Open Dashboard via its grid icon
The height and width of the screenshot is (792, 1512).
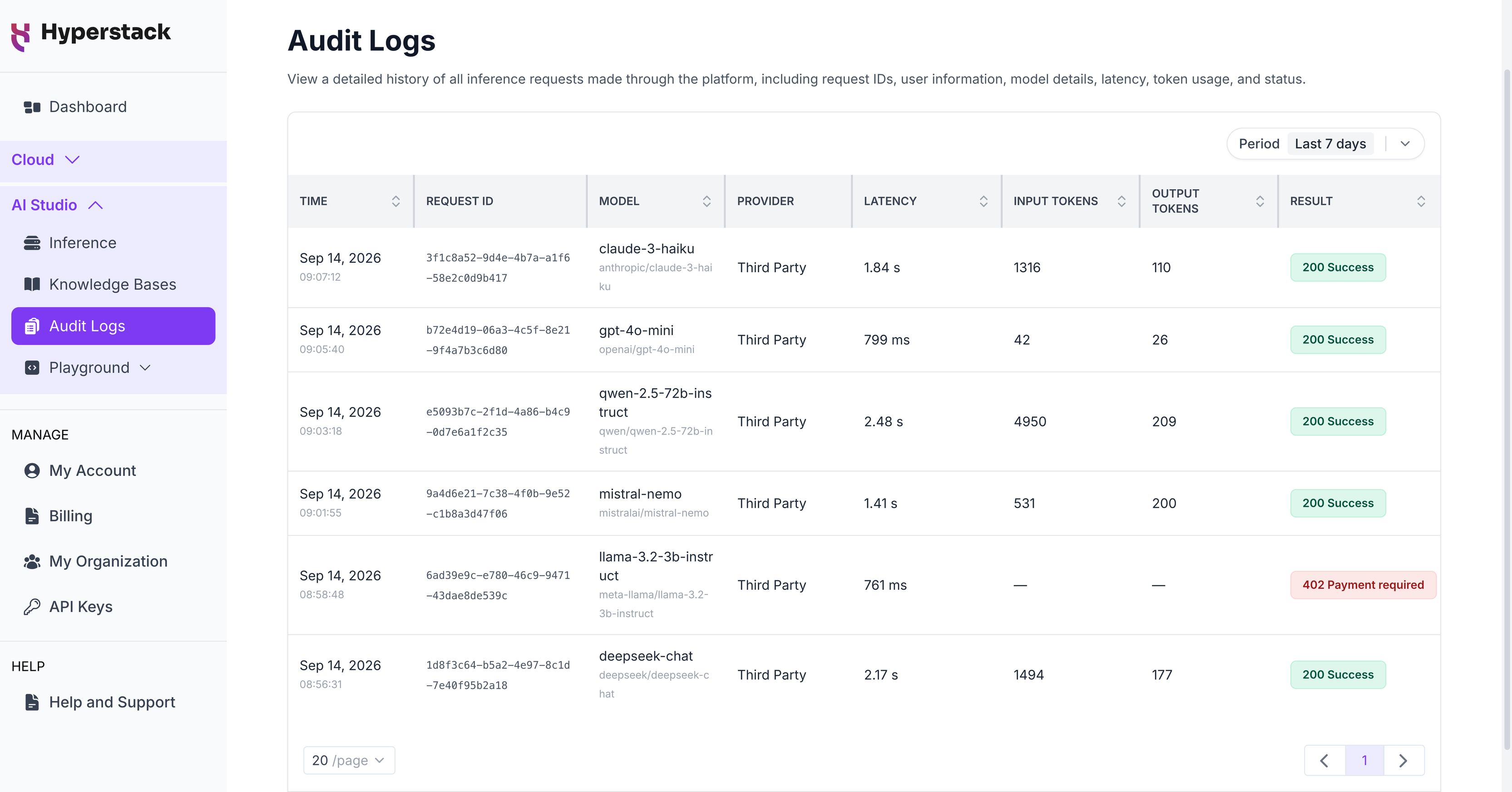point(32,107)
